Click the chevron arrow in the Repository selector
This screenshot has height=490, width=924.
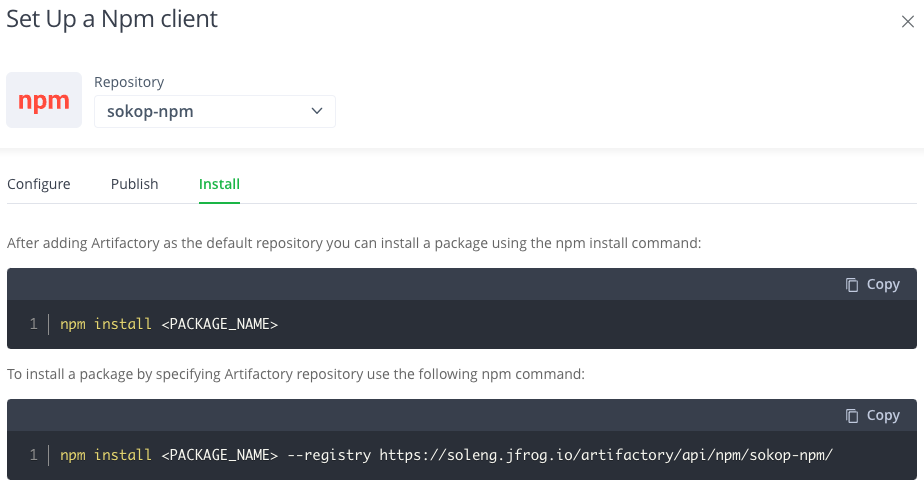317,111
